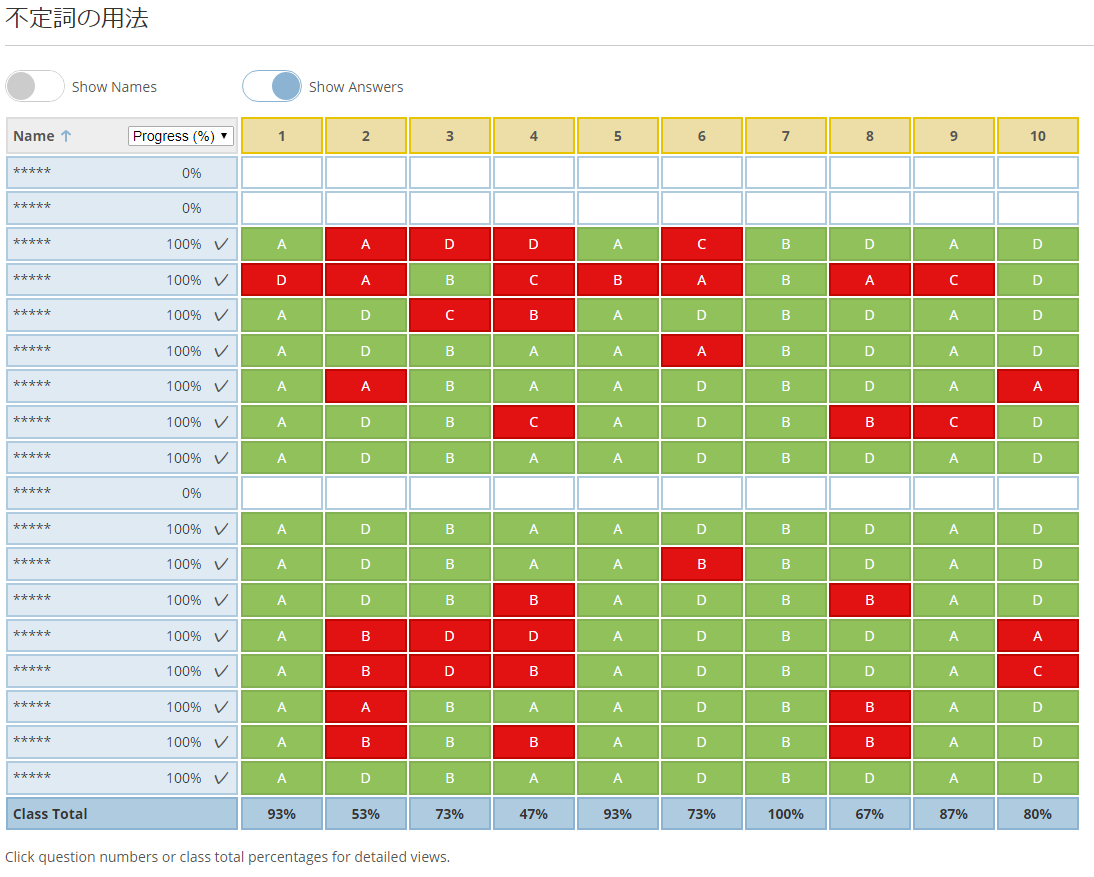The width and height of the screenshot is (1094, 877).
Task: Turn off the Show Answers switch
Action: click(x=272, y=87)
